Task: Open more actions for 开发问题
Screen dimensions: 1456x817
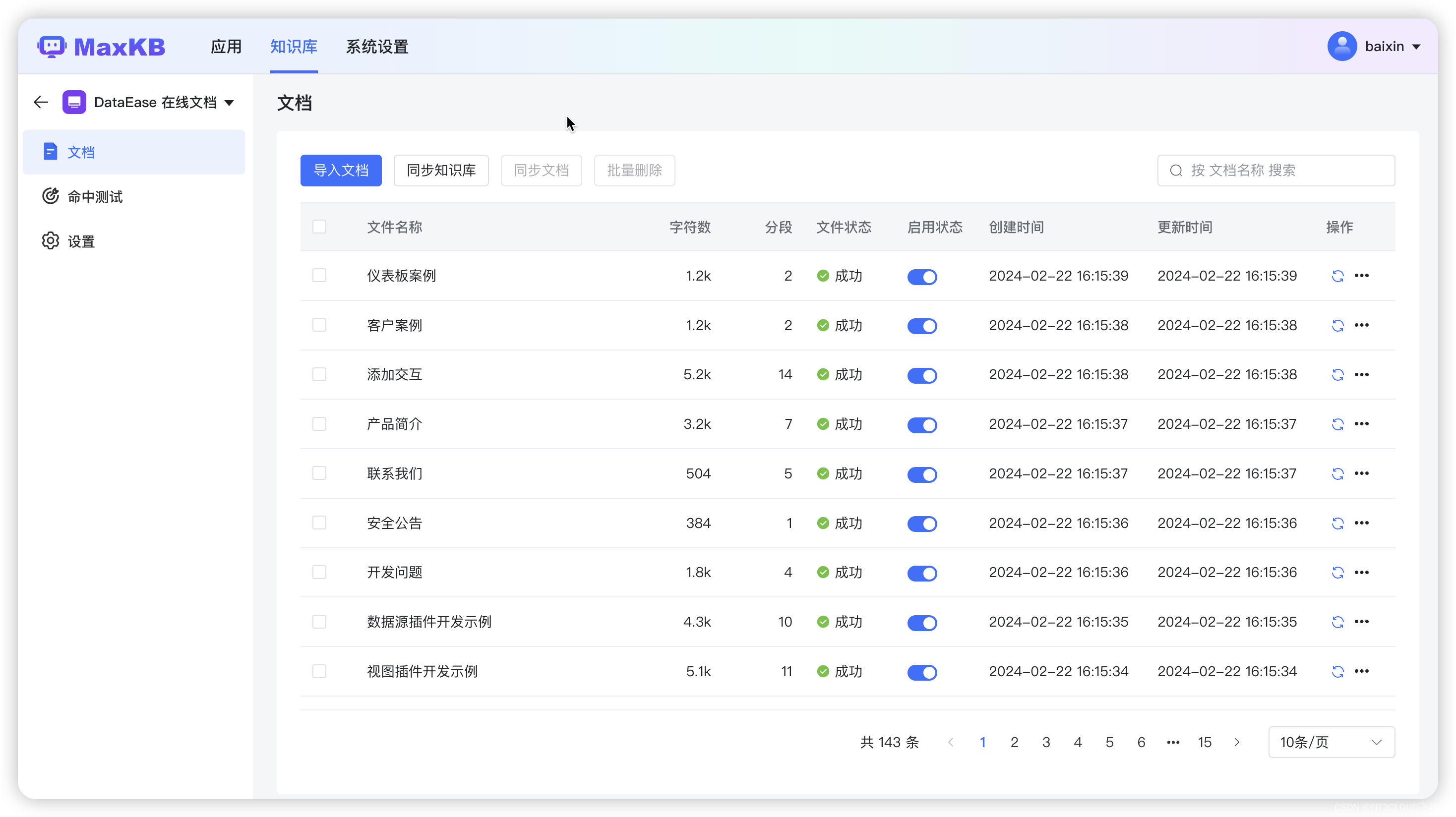Action: [x=1362, y=573]
